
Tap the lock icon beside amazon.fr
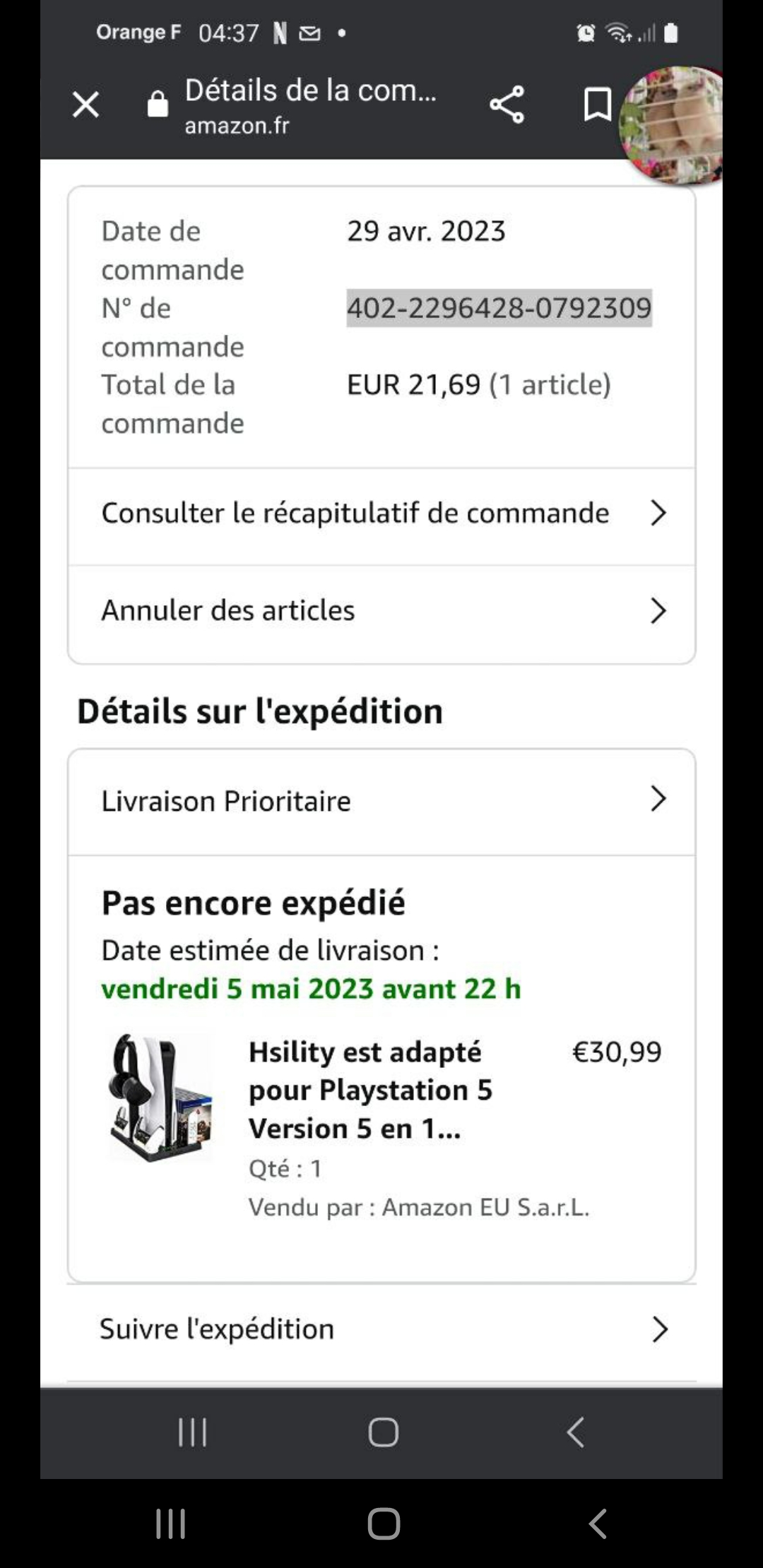(158, 105)
